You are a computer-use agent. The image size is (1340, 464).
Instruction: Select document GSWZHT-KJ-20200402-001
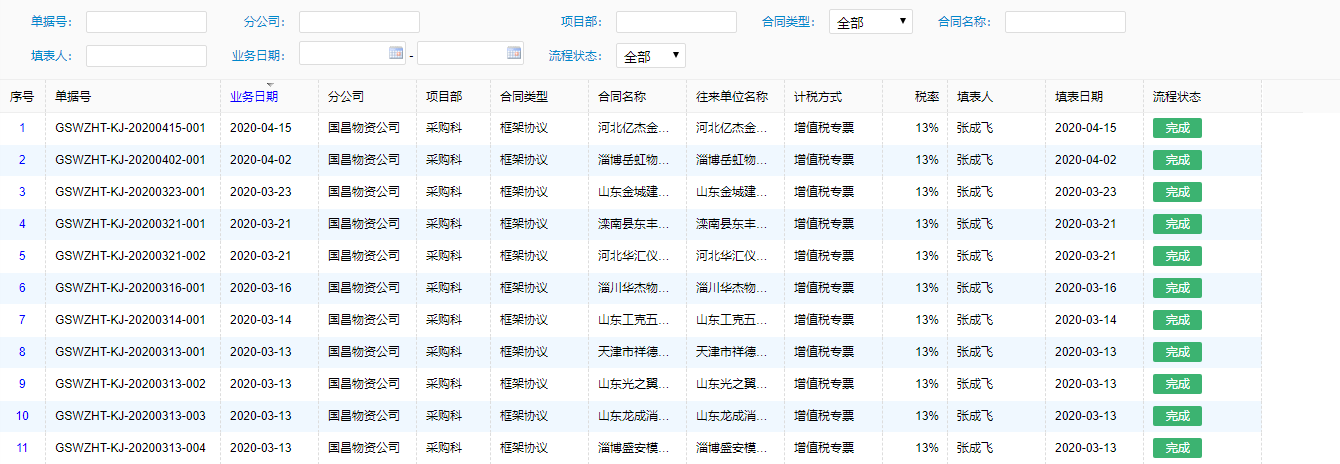coord(130,160)
